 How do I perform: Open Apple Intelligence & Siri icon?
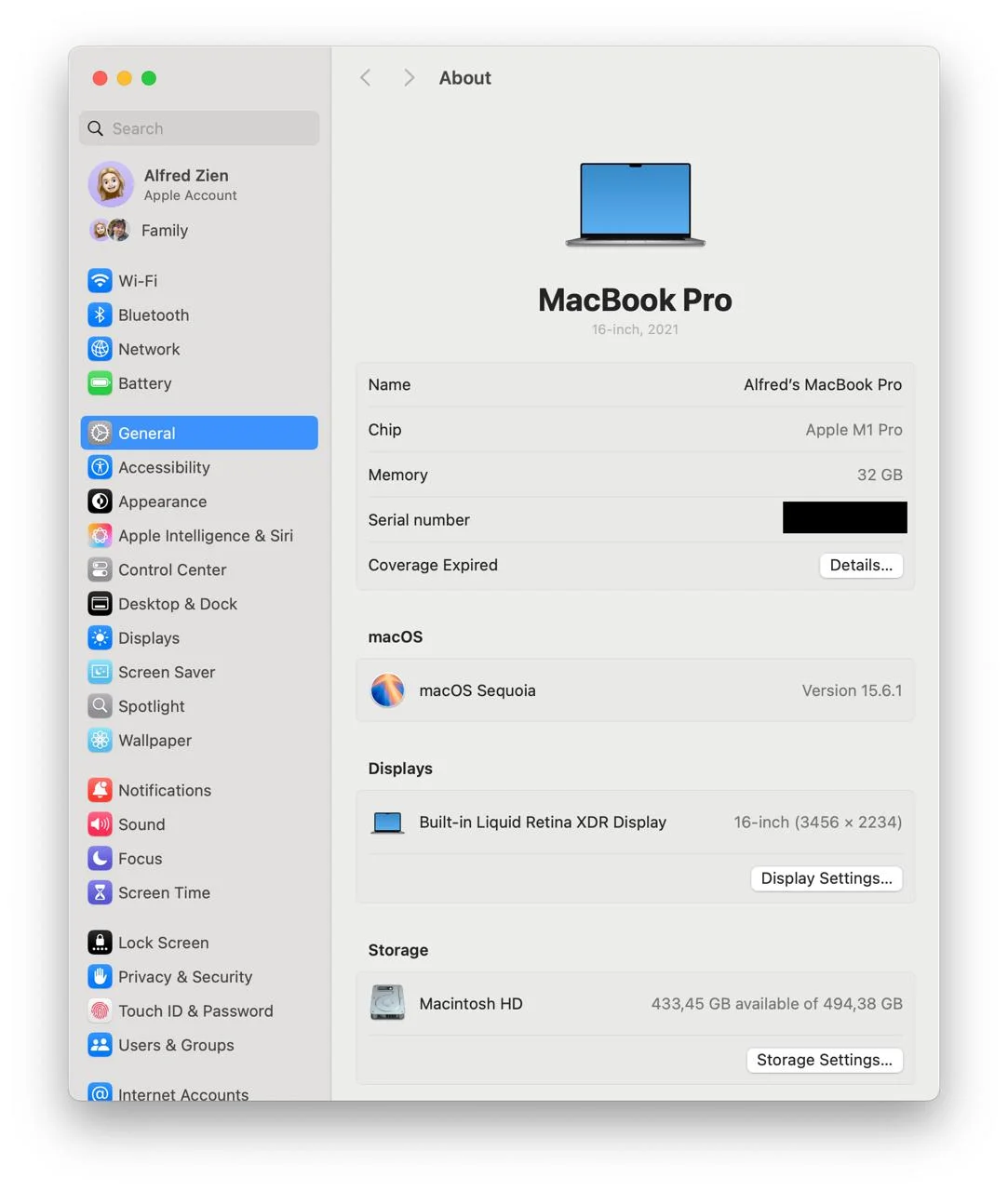click(x=100, y=535)
